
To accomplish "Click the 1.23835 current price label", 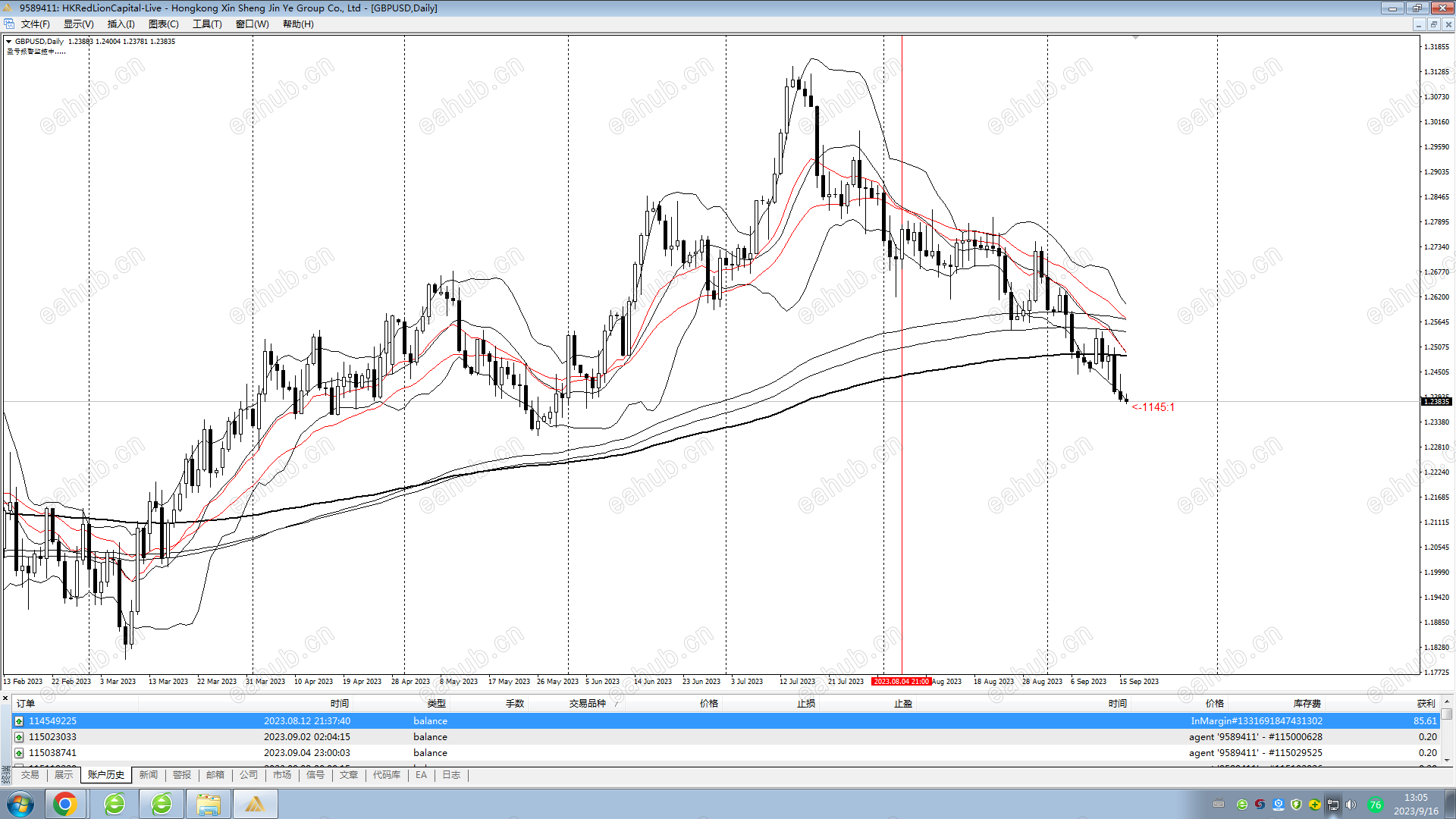I will 1436,401.
